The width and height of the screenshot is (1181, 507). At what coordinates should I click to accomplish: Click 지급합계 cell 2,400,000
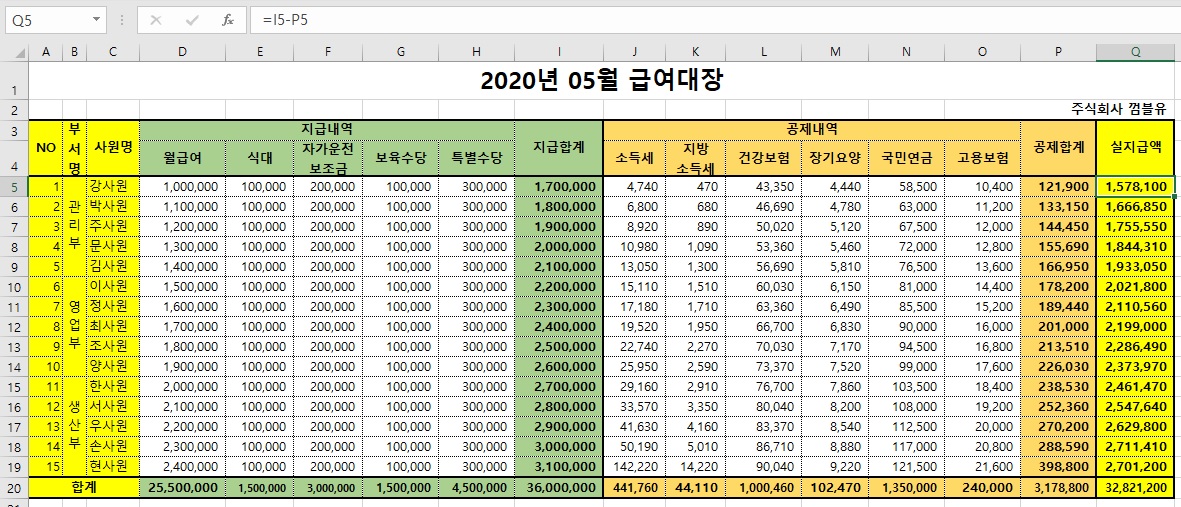click(x=559, y=326)
